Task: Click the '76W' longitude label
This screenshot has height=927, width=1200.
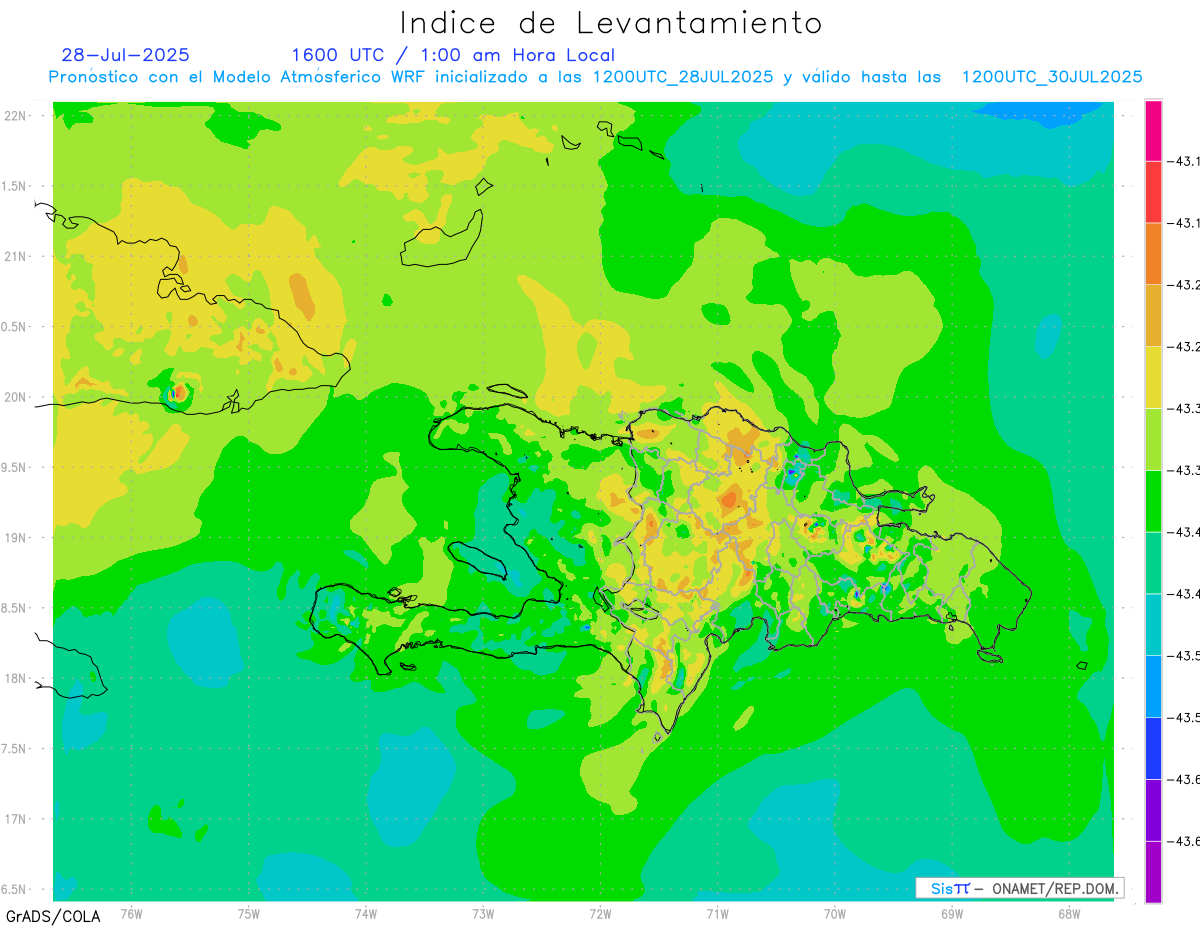Action: [131, 913]
